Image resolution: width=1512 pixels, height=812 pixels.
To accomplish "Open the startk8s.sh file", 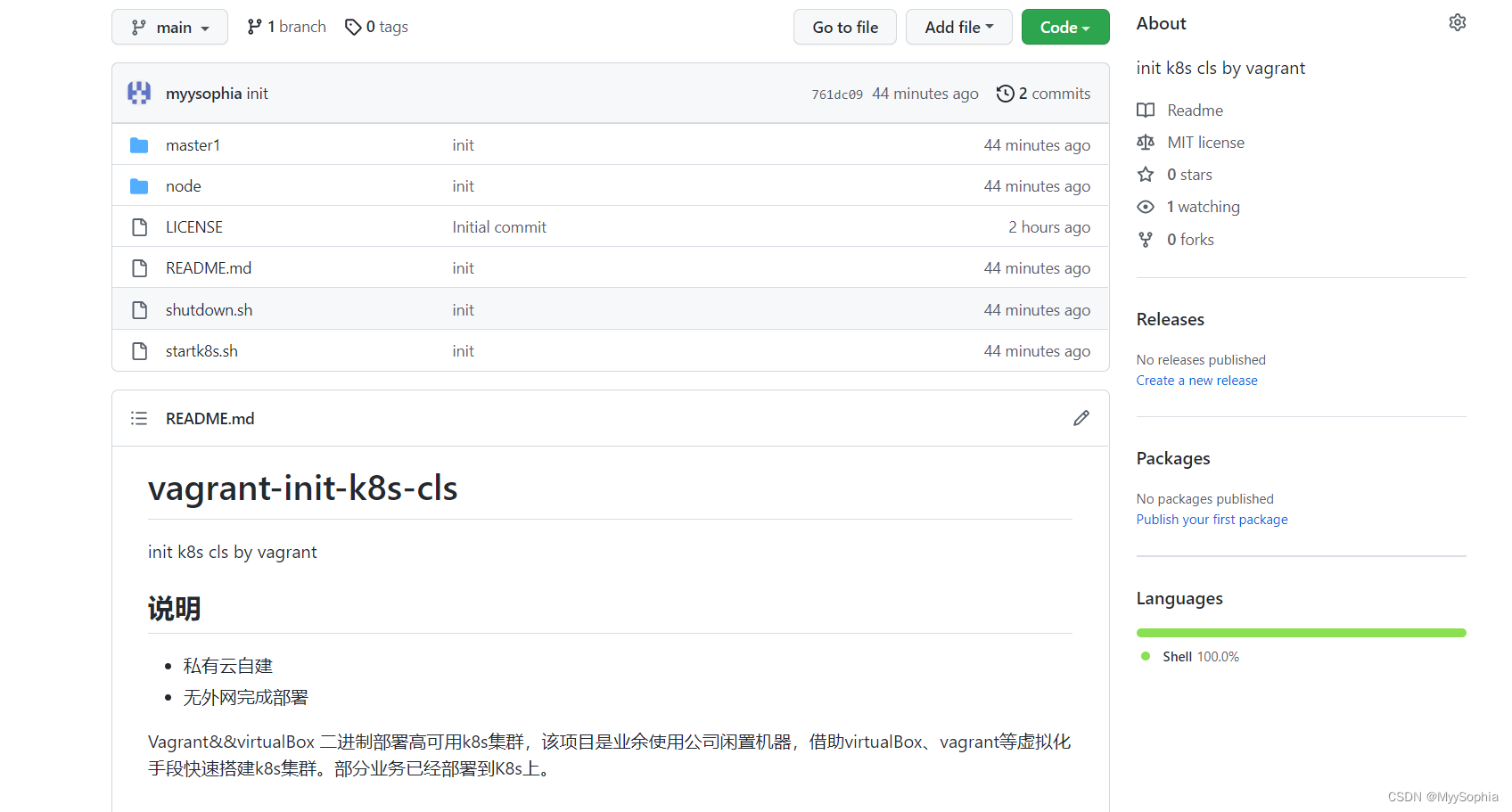I will pyautogui.click(x=201, y=350).
